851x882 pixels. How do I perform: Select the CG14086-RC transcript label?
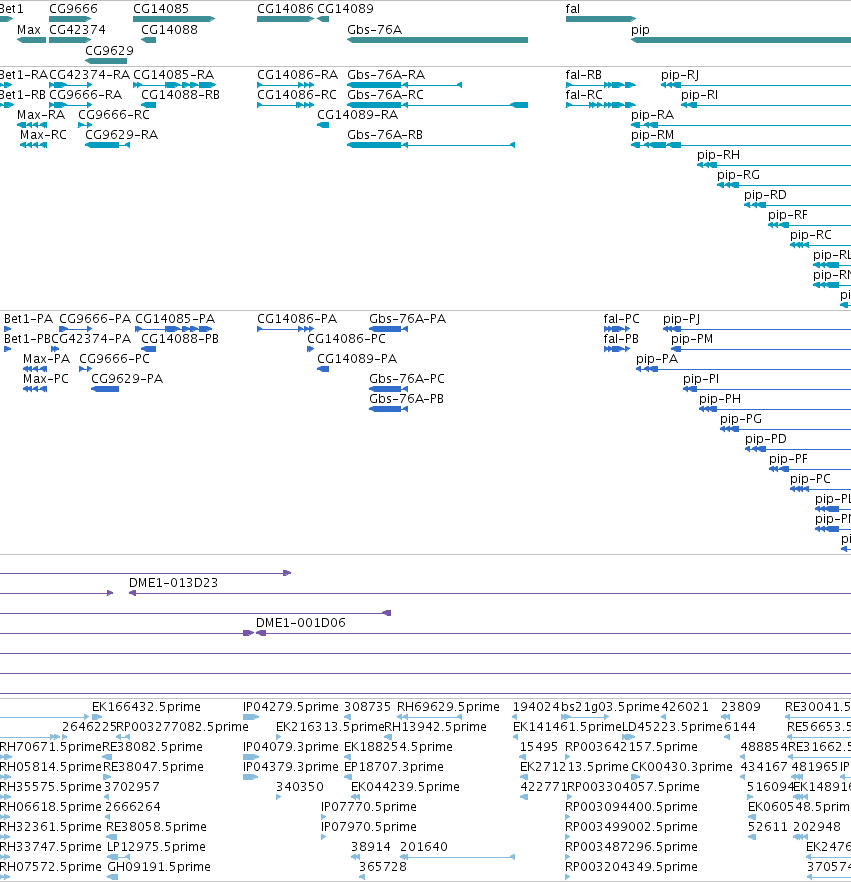click(x=297, y=94)
